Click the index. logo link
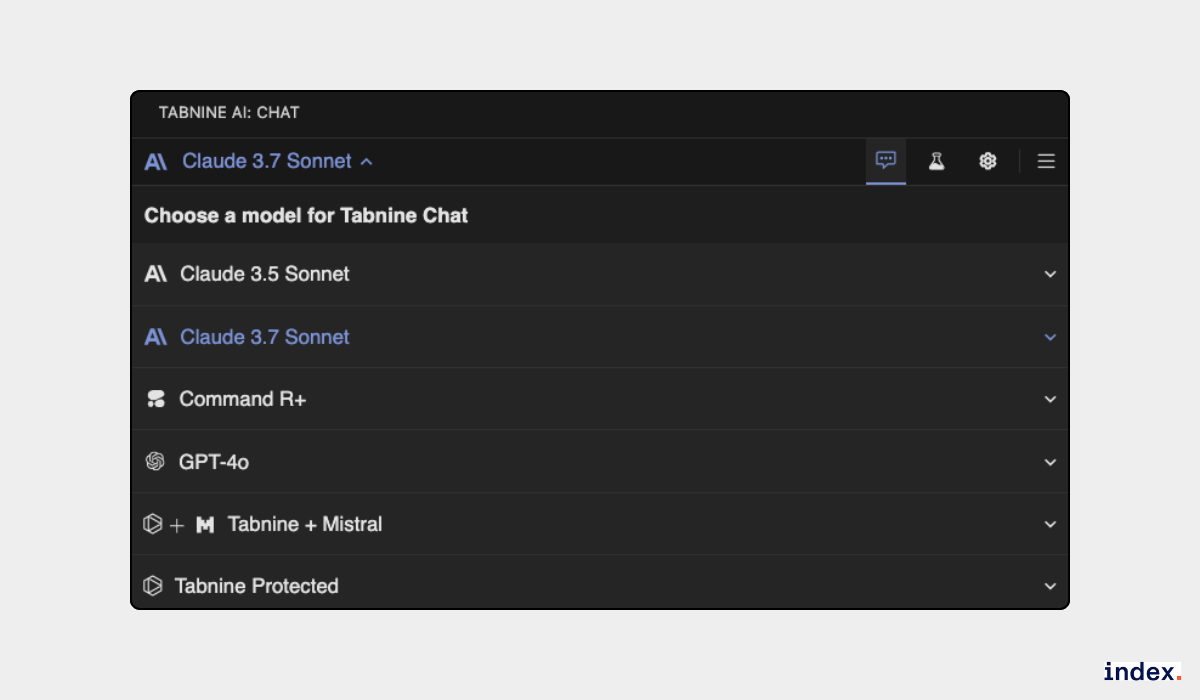1200x700 pixels. [x=1142, y=671]
